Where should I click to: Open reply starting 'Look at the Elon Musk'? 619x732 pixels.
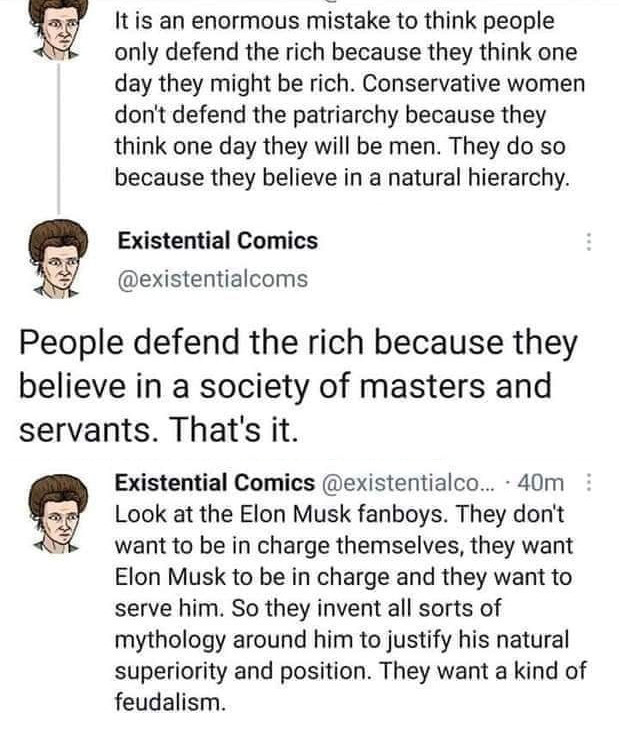click(x=350, y=608)
